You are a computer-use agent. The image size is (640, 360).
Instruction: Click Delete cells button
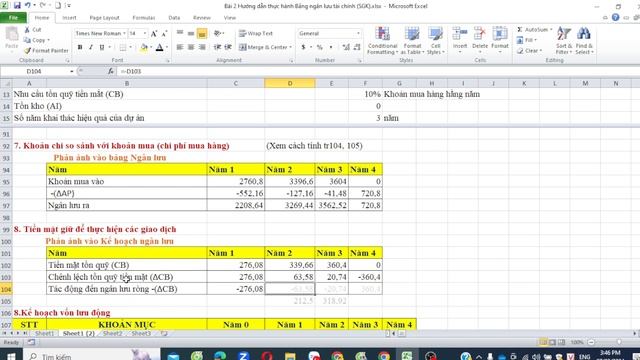480,40
